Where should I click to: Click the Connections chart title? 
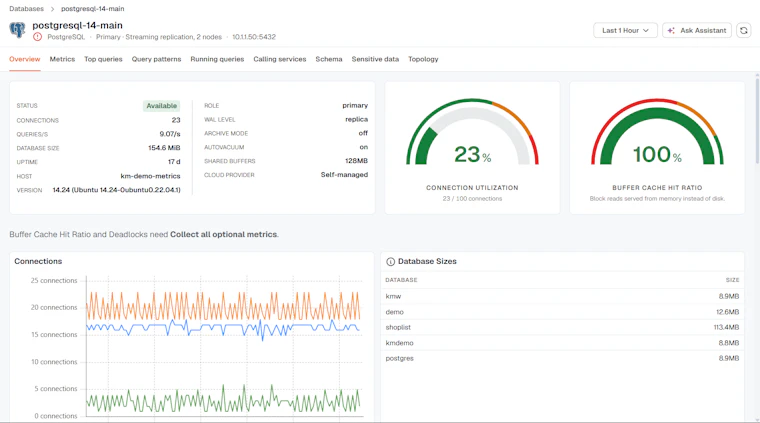click(x=38, y=261)
